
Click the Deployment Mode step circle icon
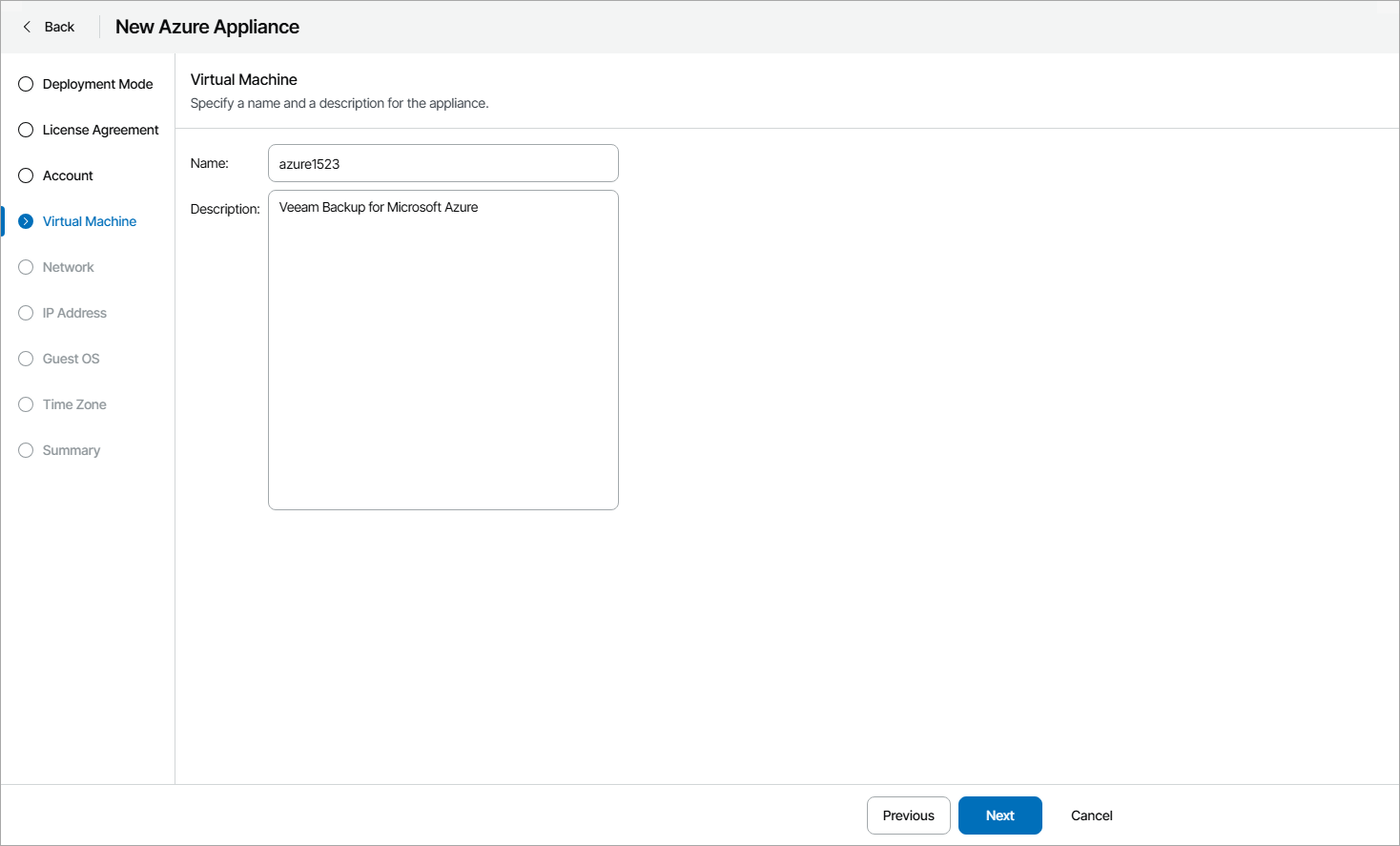click(26, 84)
